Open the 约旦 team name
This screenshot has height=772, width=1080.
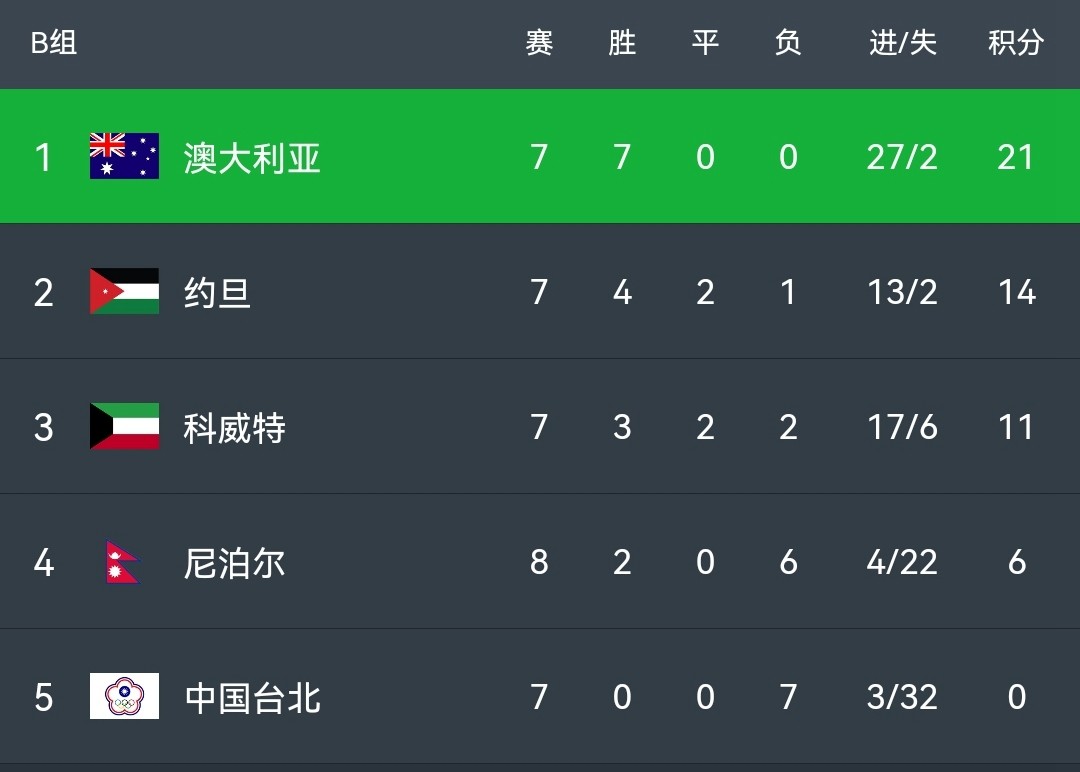tap(217, 293)
